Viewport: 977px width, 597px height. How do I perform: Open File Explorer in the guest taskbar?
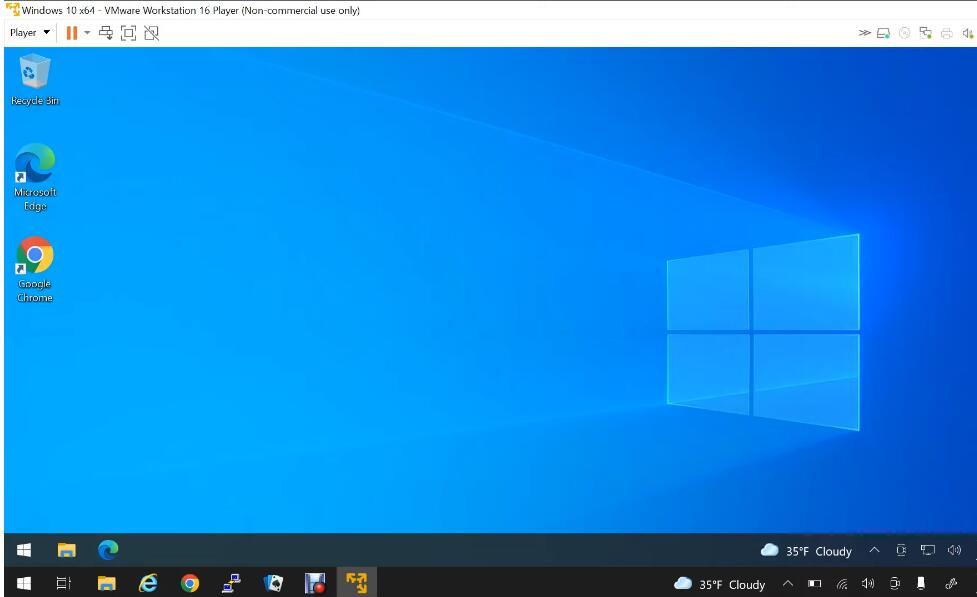67,550
